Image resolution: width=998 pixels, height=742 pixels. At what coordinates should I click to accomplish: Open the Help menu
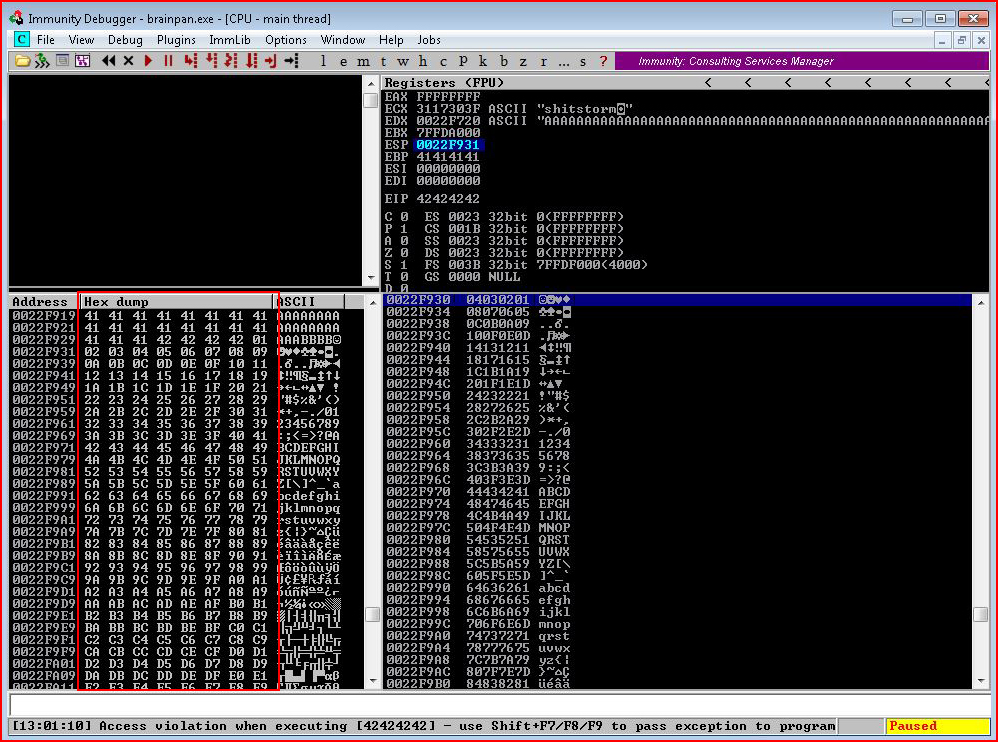click(x=391, y=39)
